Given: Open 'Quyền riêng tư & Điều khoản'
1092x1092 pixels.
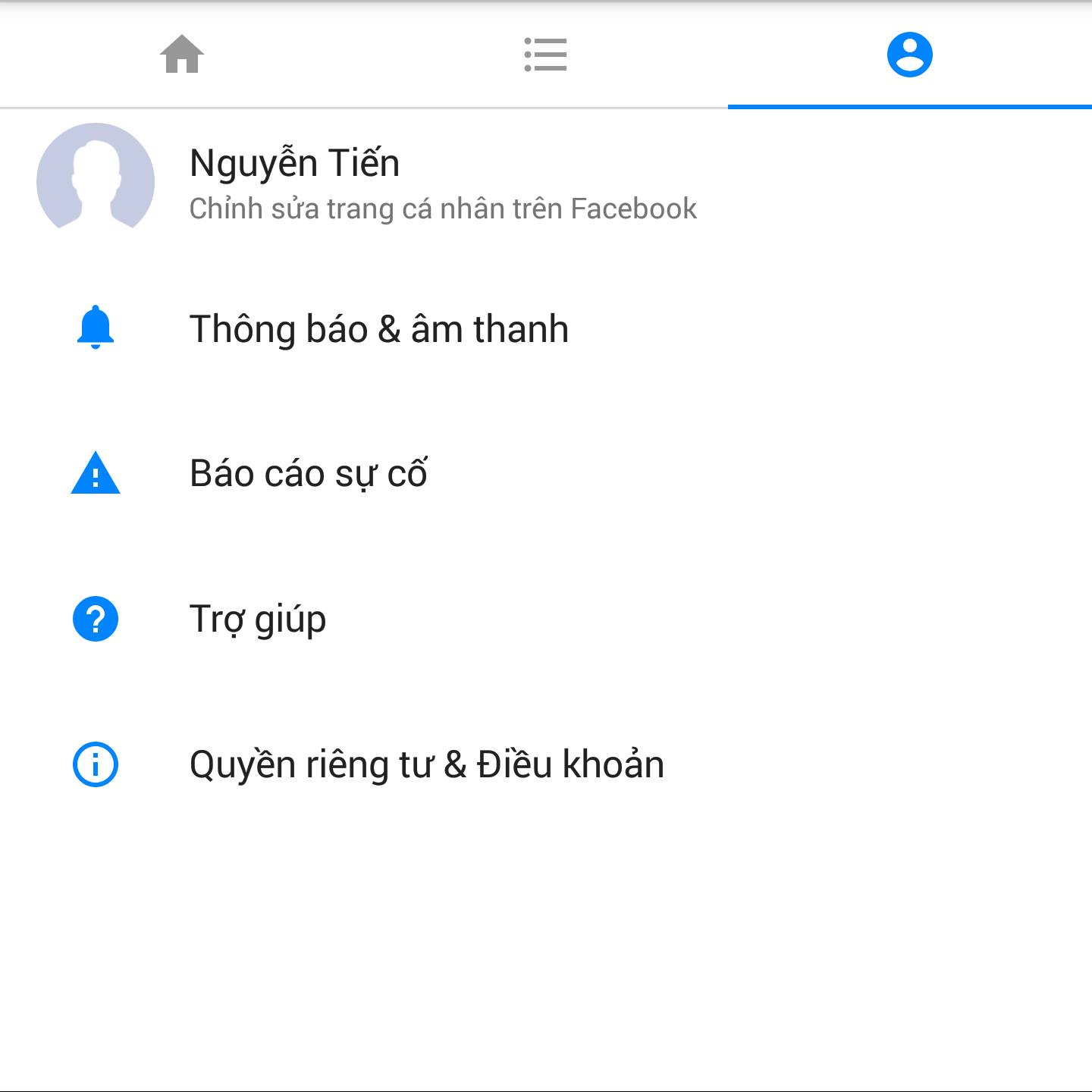Looking at the screenshot, I should click(427, 764).
